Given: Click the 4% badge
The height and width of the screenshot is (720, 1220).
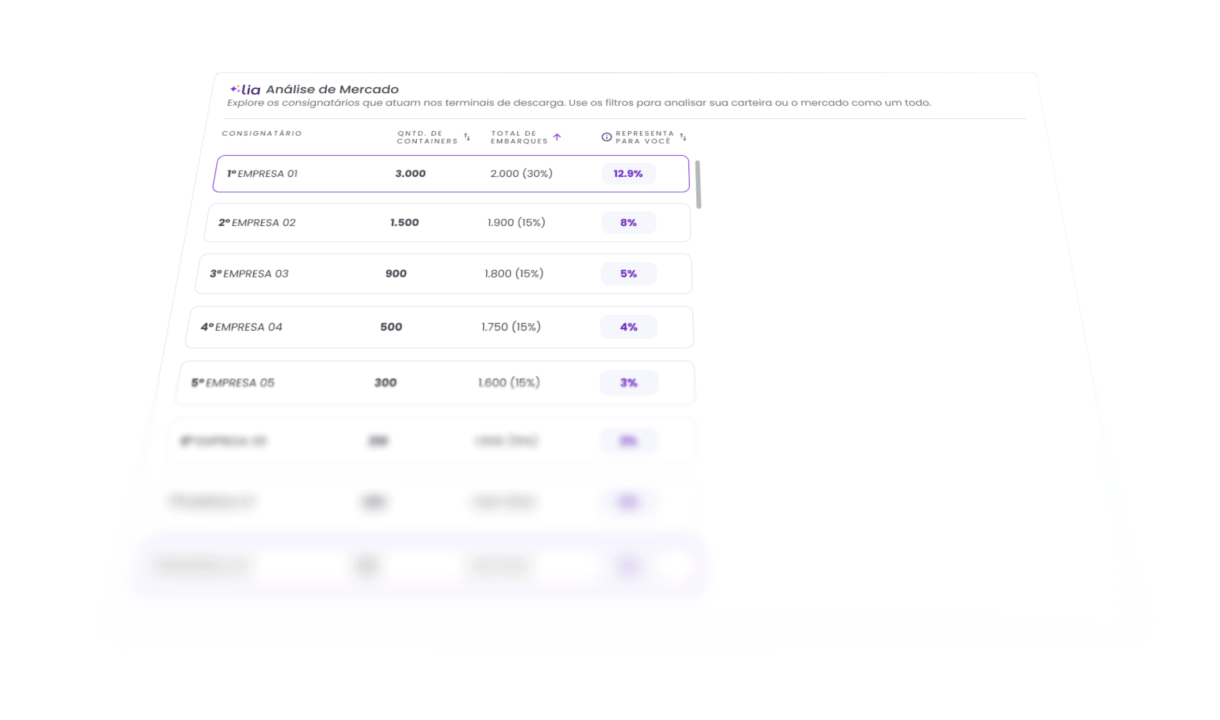Looking at the screenshot, I should pyautogui.click(x=628, y=327).
